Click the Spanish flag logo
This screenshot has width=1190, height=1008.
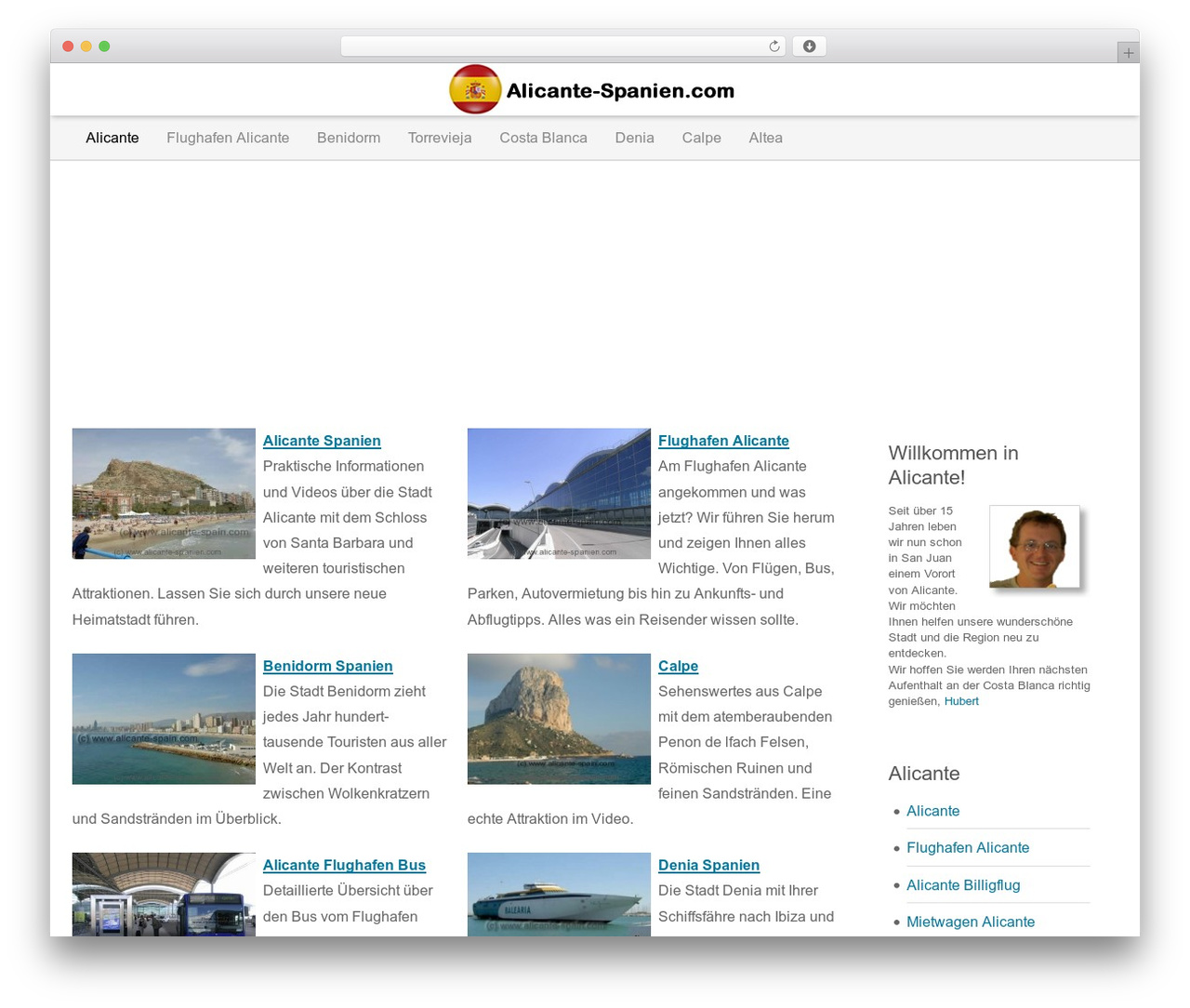(x=475, y=89)
